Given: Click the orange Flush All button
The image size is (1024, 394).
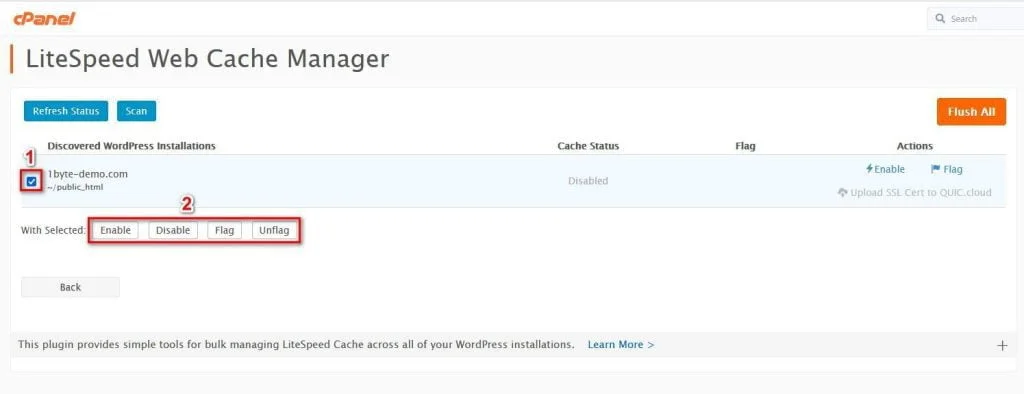Looking at the screenshot, I should coord(971,112).
